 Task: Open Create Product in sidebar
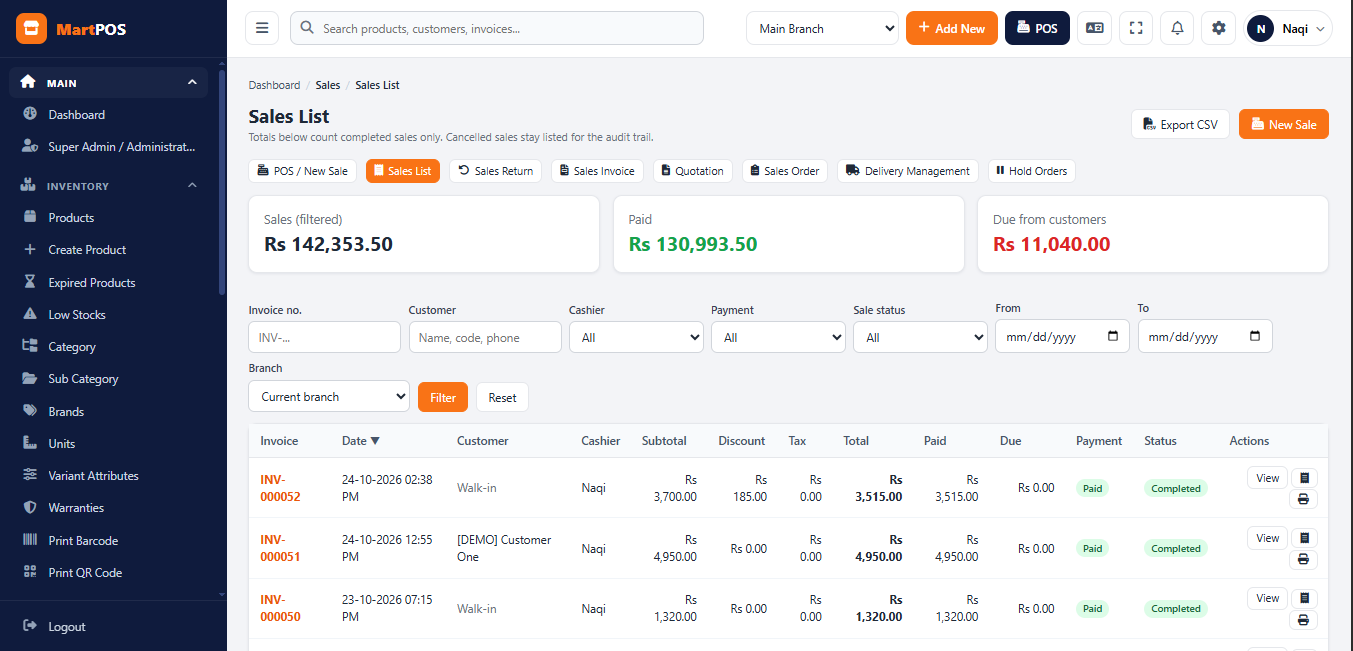[109, 250]
